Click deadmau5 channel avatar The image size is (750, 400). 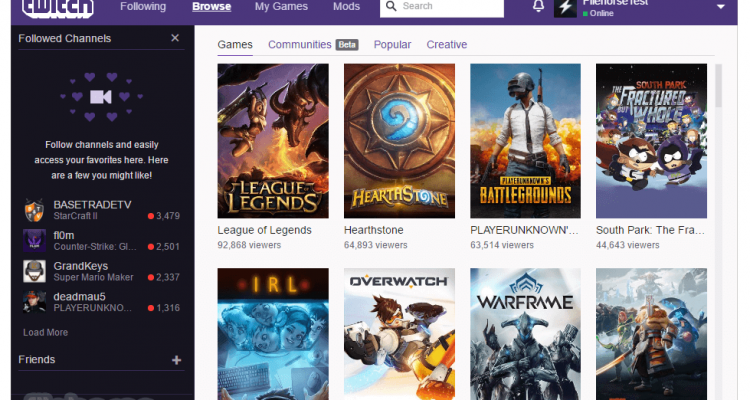tap(34, 302)
